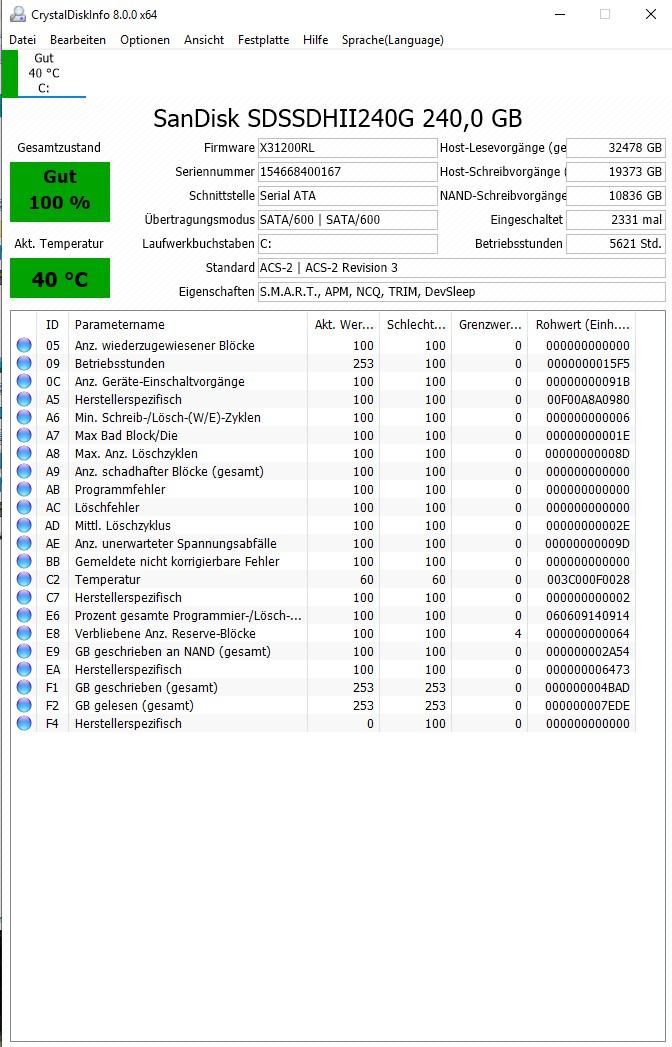Screen dimensions: 672x1047
Task: Click the Host-Schreibvorgänge value 19373 GB
Action: [x=616, y=172]
